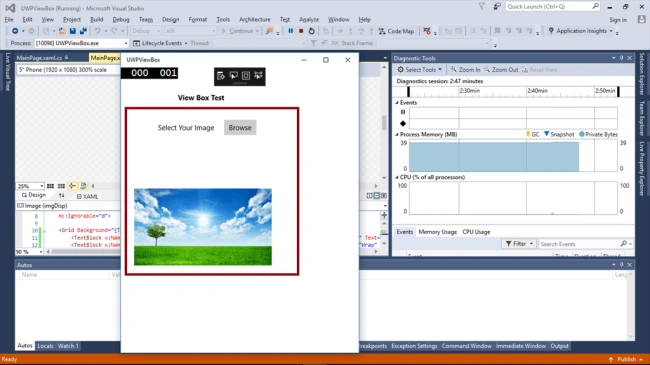Click the track focused element in-app icon
The image size is (650, 365).
258,75
